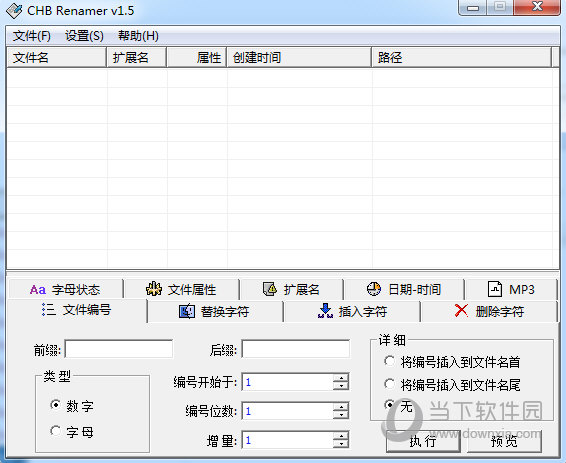The image size is (566, 463).
Task: Focus the 后缀 text field
Action: tap(296, 349)
